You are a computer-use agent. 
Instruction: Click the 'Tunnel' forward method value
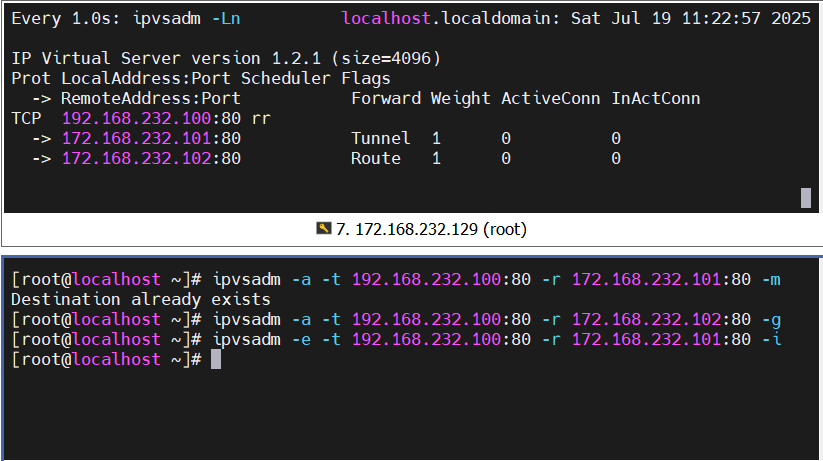381,138
